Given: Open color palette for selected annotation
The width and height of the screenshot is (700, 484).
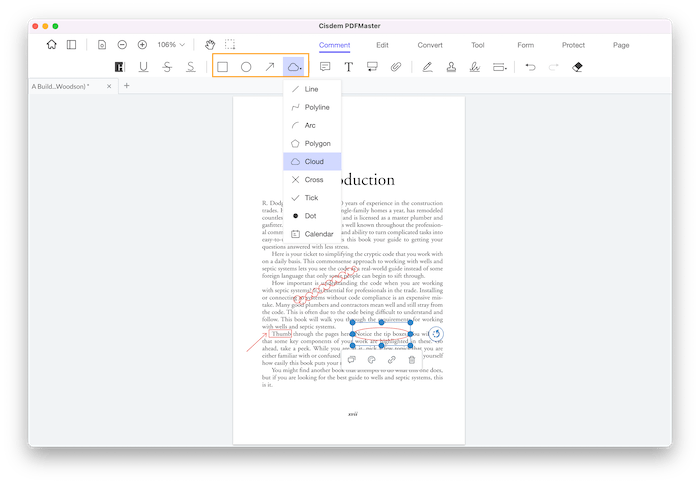Looking at the screenshot, I should point(371,360).
